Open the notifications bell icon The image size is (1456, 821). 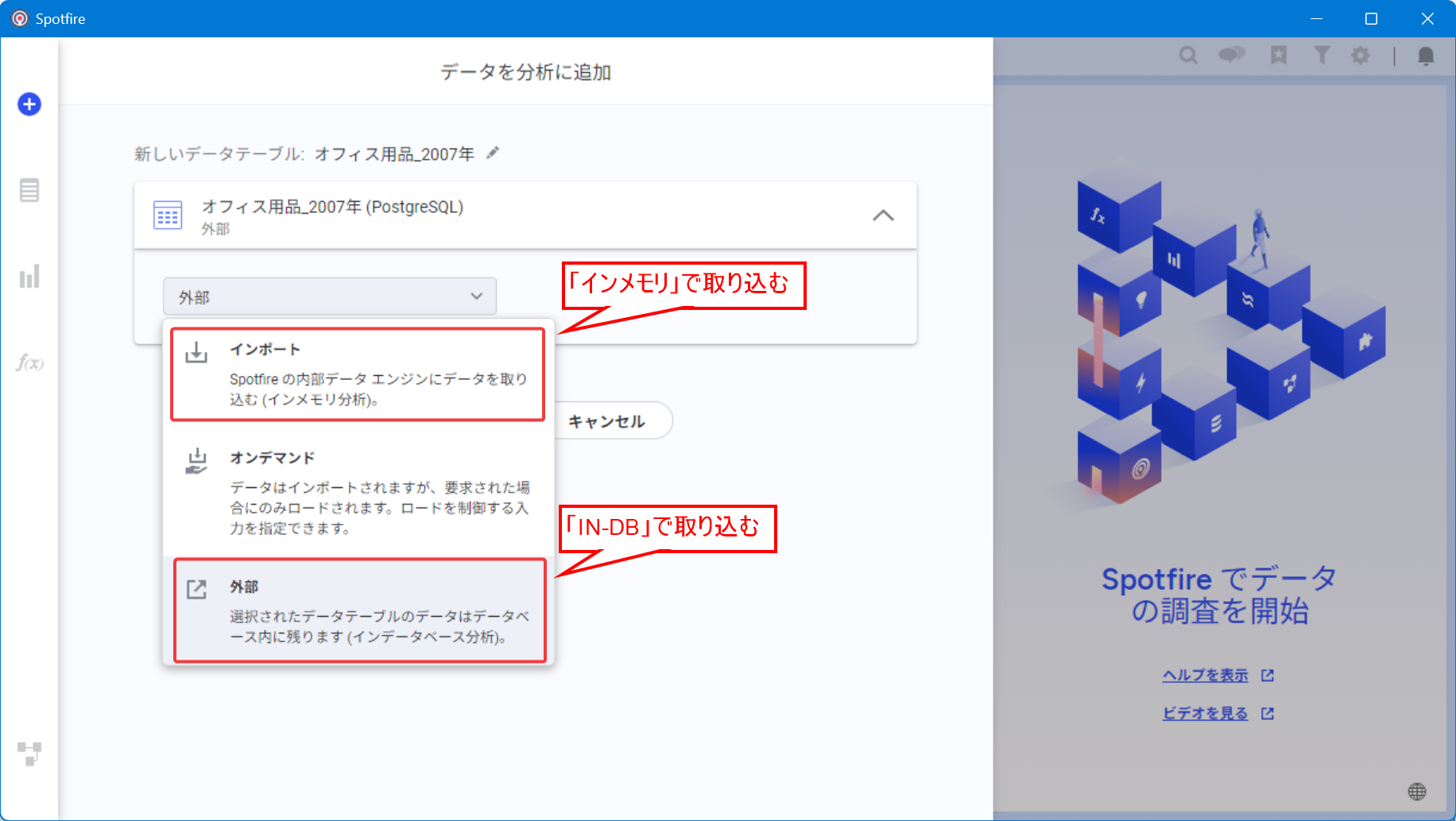1426,56
